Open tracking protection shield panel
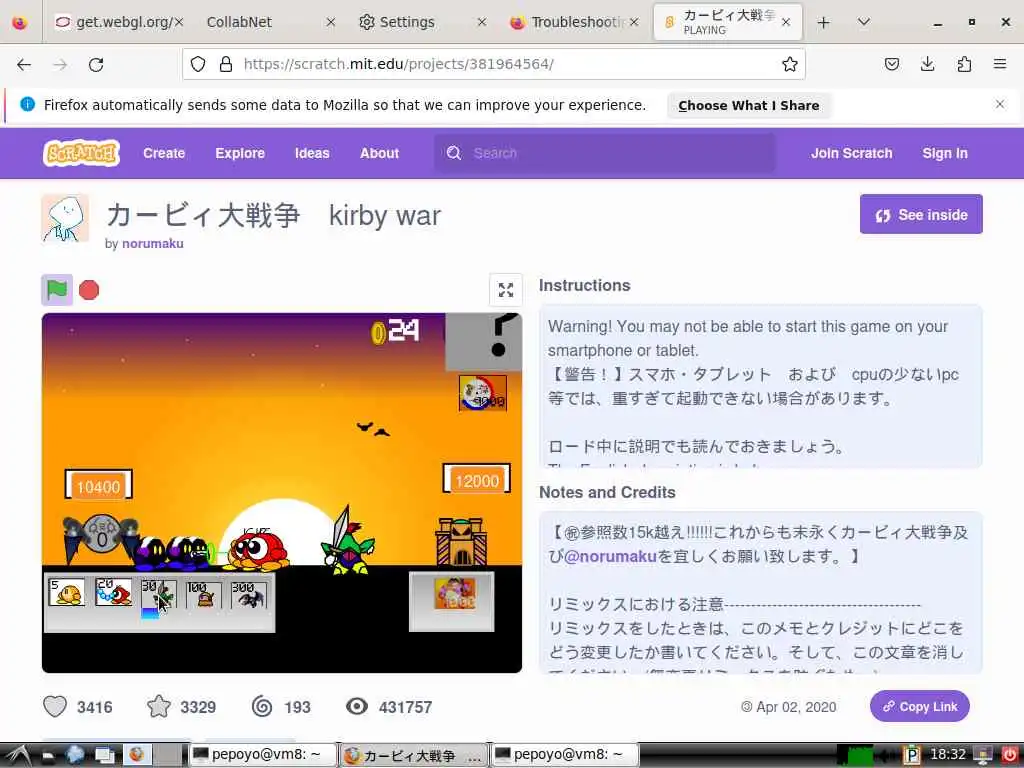This screenshot has height=768, width=1024. (198, 64)
